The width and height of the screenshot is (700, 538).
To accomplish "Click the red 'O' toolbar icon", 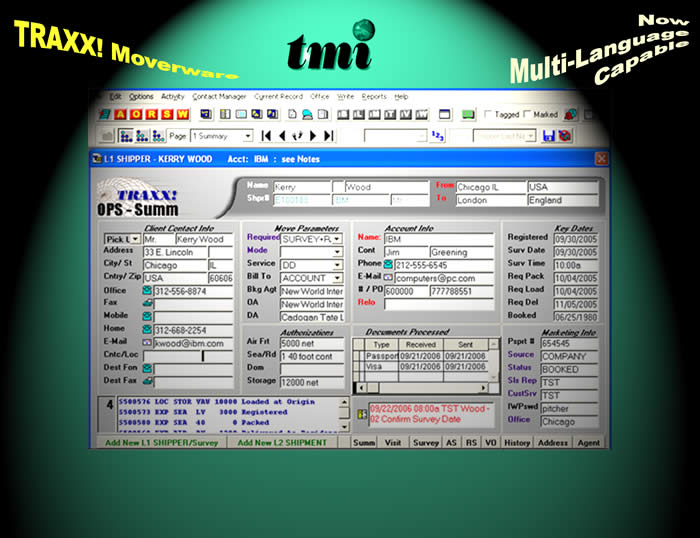I will click(136, 114).
